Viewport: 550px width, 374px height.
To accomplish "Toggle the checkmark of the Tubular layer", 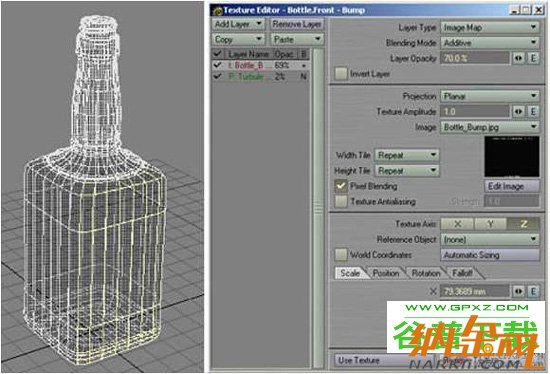I will pyautogui.click(x=217, y=76).
